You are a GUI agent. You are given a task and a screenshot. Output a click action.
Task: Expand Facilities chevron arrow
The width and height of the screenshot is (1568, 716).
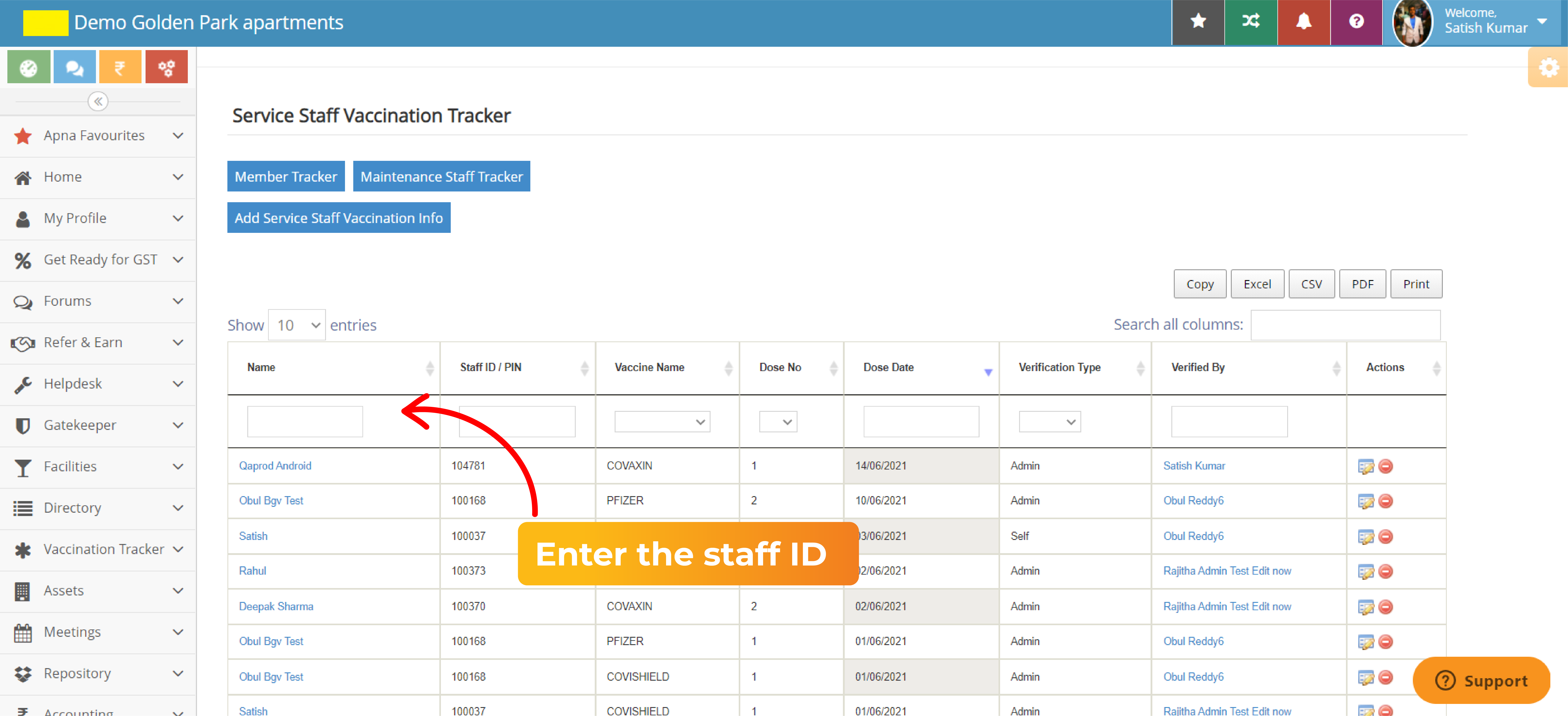click(178, 467)
